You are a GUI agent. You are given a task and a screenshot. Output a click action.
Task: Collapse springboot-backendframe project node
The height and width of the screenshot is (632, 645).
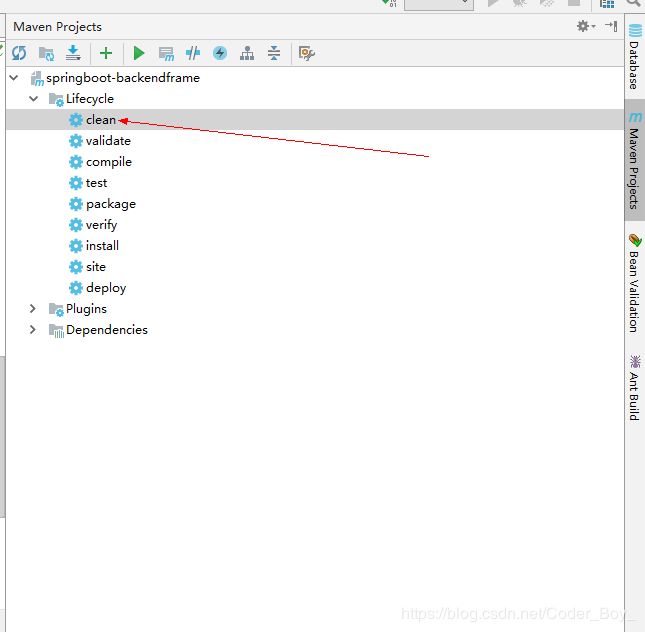click(x=14, y=77)
